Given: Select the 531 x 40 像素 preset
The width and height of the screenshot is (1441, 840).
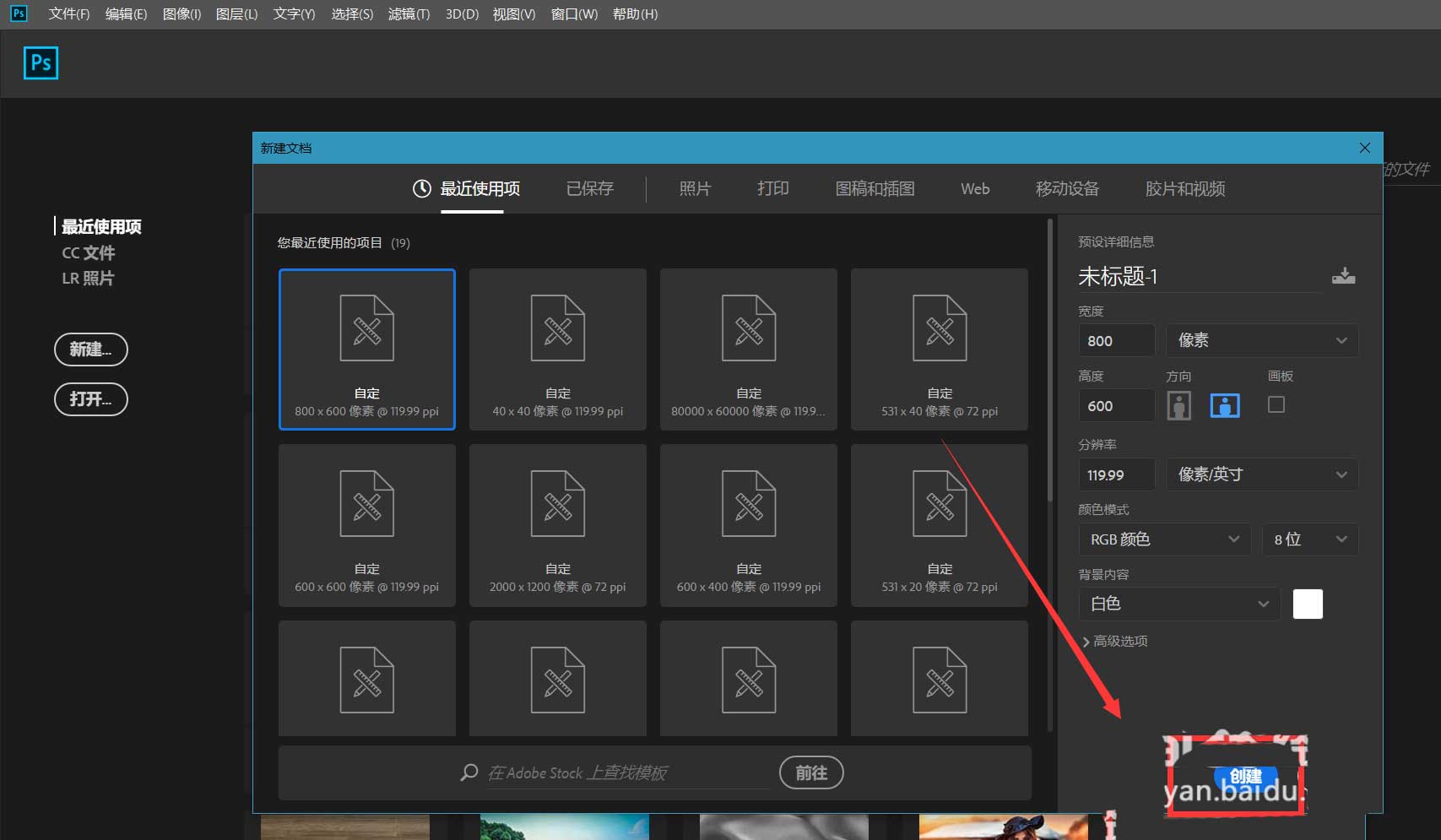Looking at the screenshot, I should pos(940,350).
